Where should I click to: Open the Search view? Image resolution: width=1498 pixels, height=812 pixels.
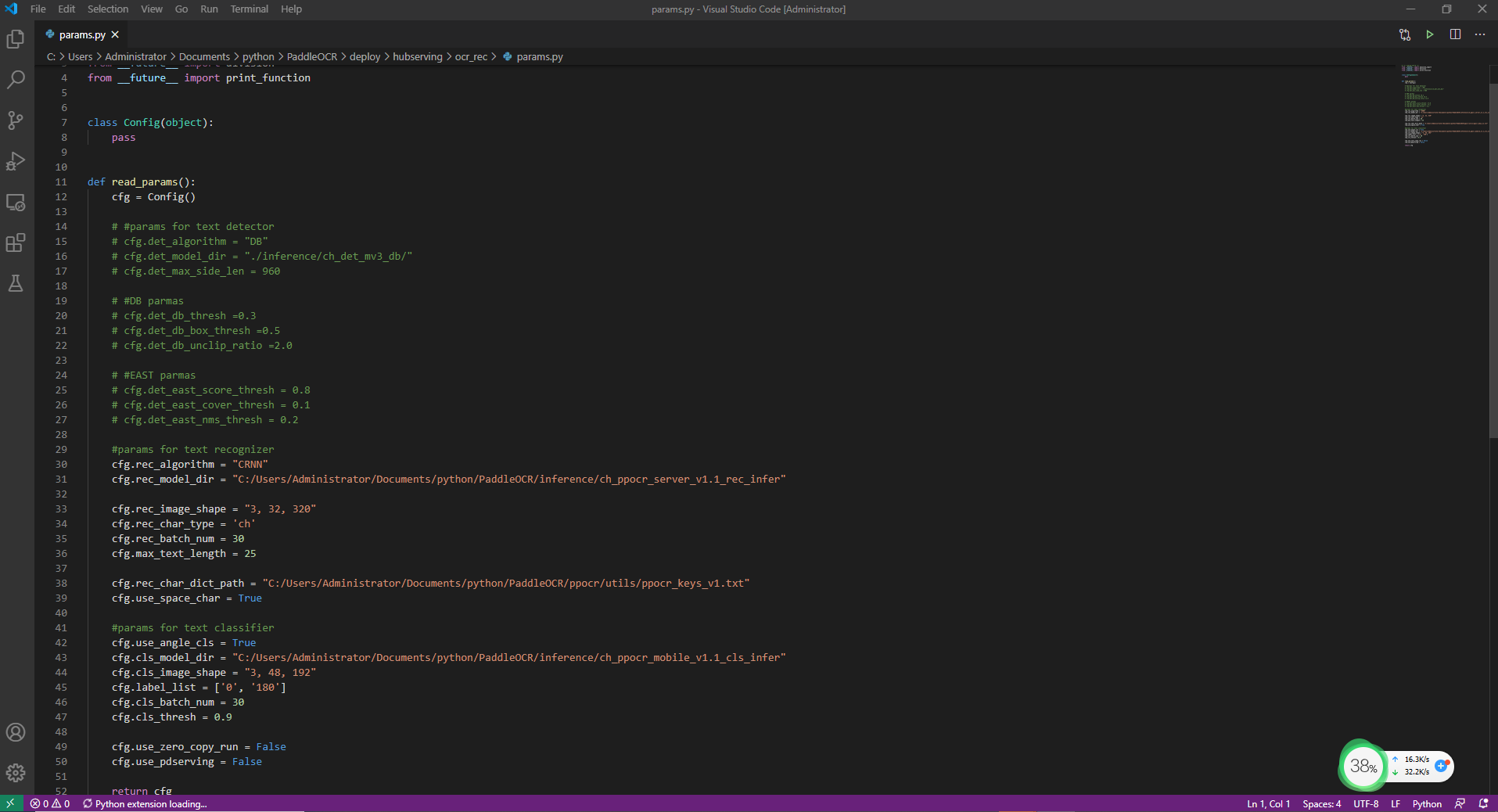(16, 79)
